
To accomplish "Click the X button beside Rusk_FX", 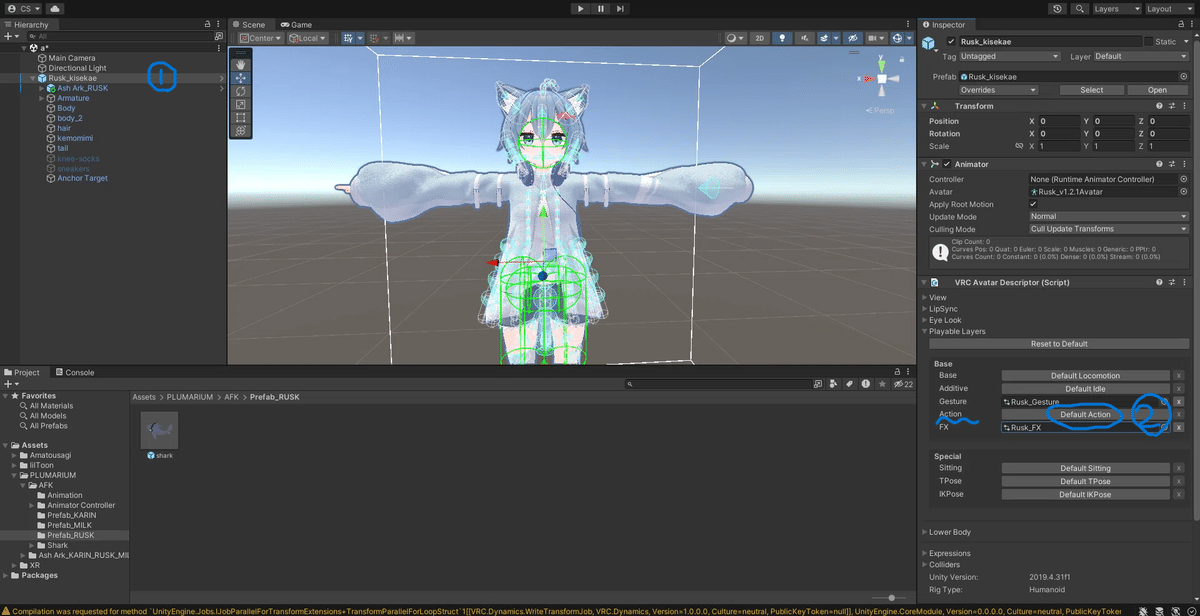I will click(1179, 427).
